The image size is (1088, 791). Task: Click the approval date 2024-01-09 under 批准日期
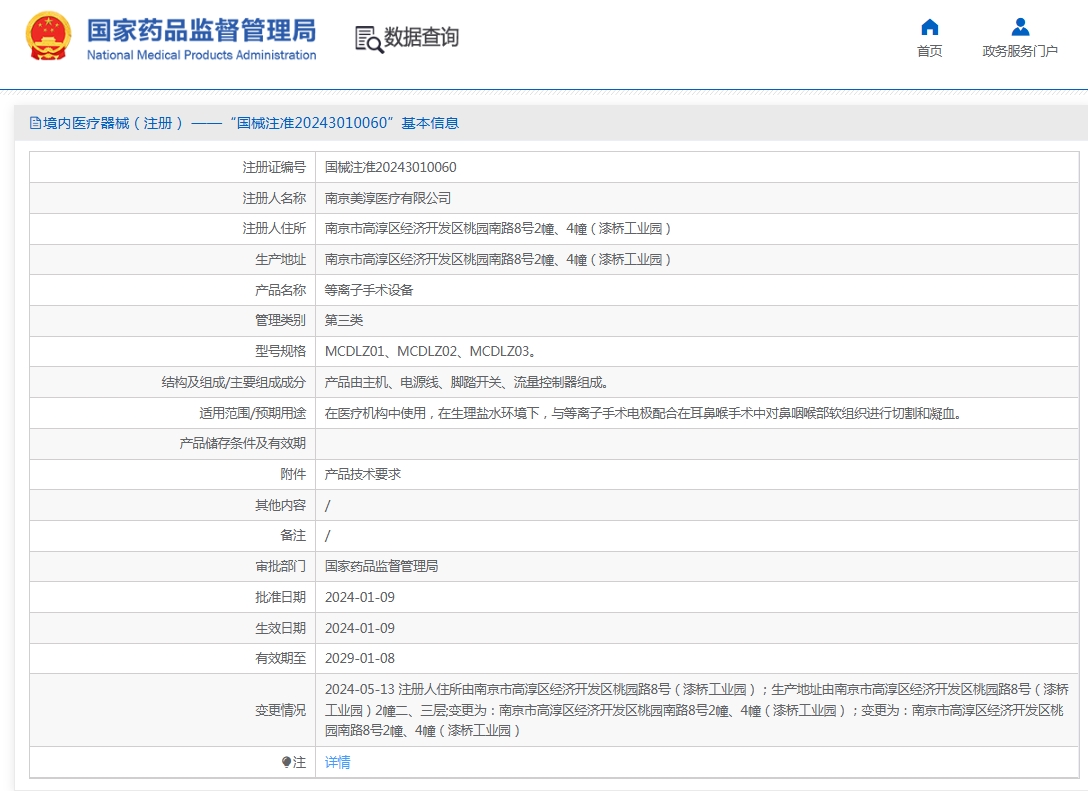click(359, 597)
